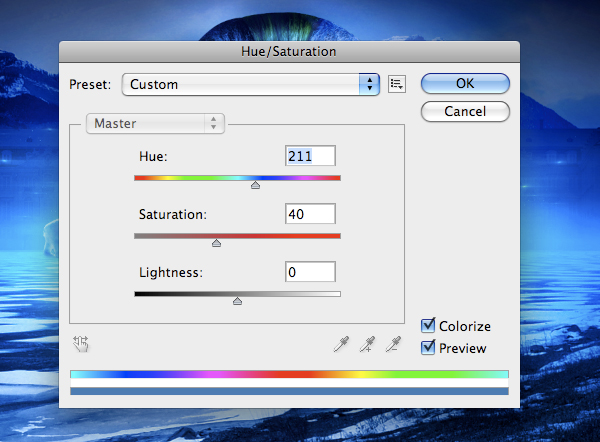Select the Add to Sample eyedropper

pos(367,344)
